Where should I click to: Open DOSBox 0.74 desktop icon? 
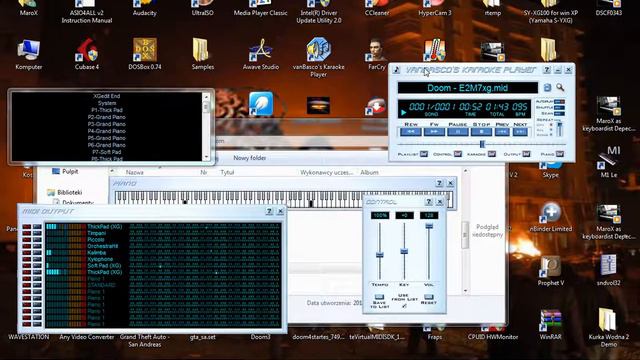(144, 54)
